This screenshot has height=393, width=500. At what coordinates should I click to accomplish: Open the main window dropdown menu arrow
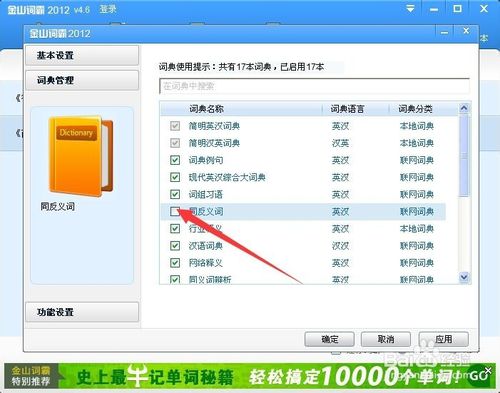[410, 9]
